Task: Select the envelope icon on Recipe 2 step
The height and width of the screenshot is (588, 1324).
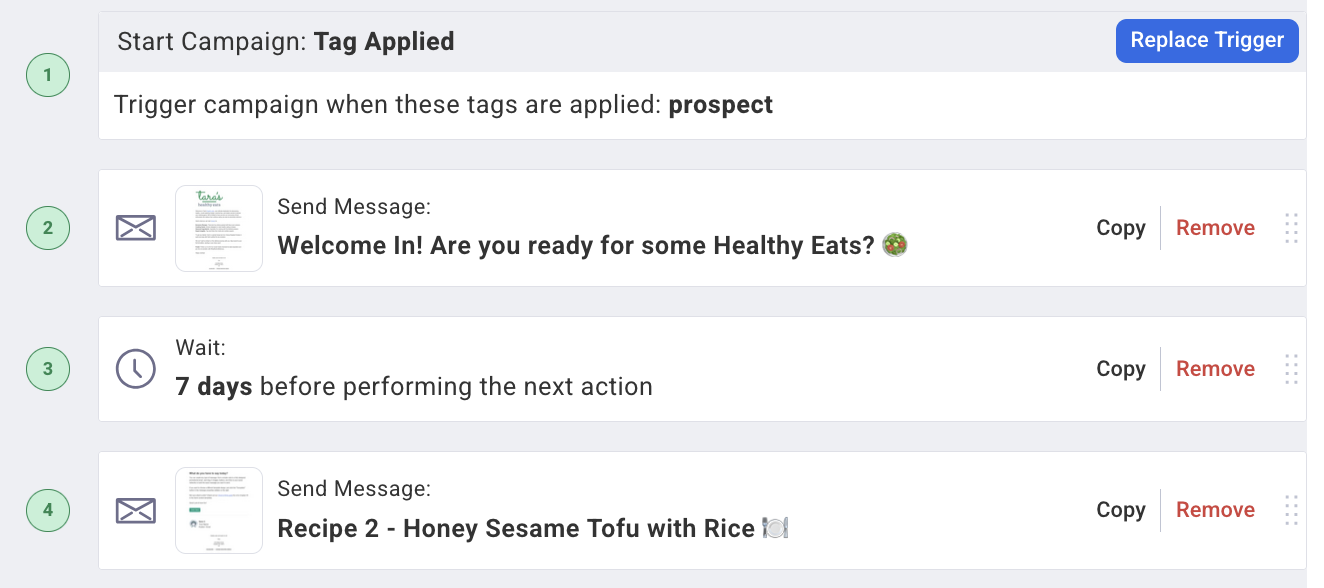Action: point(136,511)
